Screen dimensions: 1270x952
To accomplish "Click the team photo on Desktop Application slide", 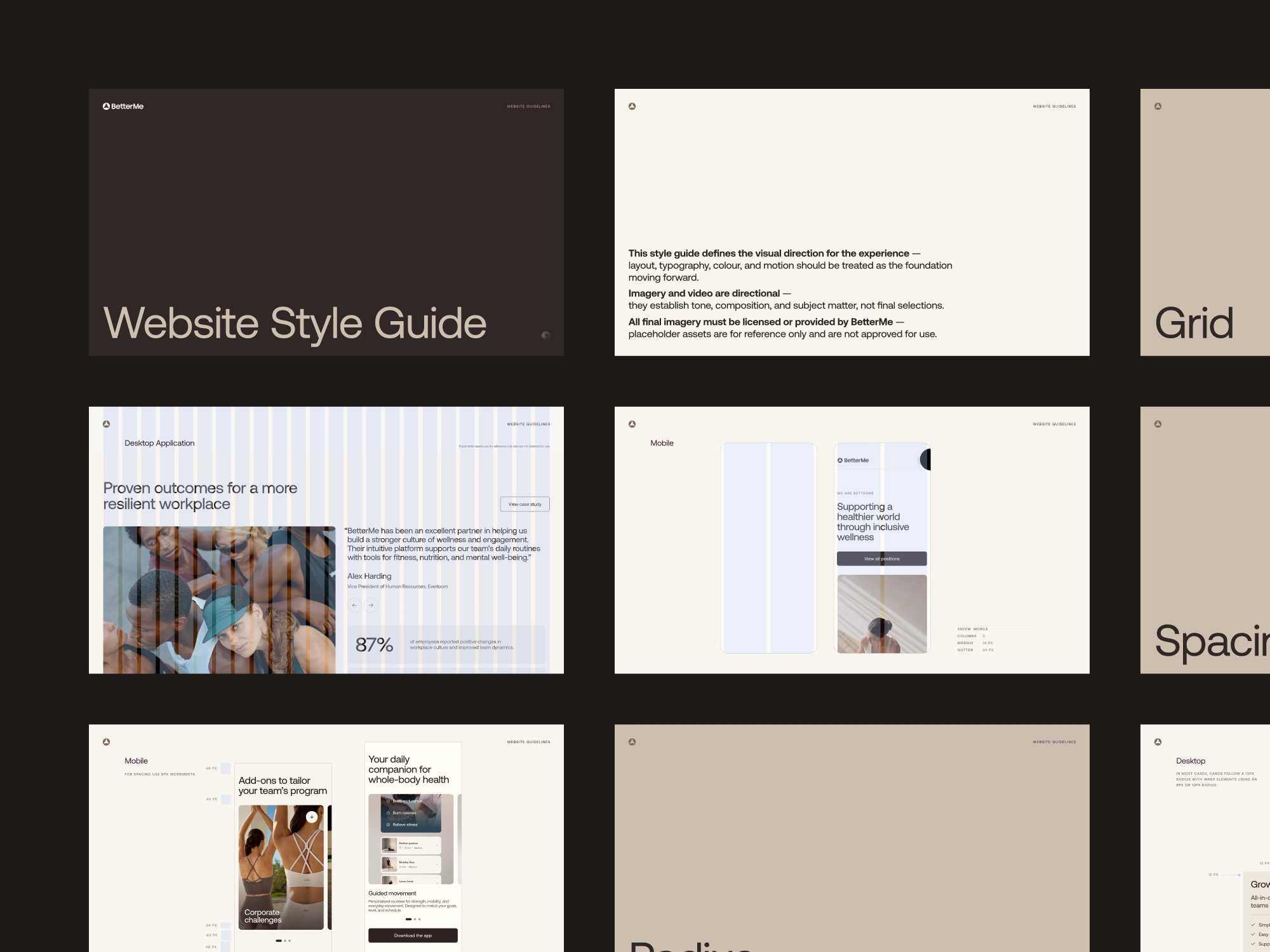I will pyautogui.click(x=219, y=600).
